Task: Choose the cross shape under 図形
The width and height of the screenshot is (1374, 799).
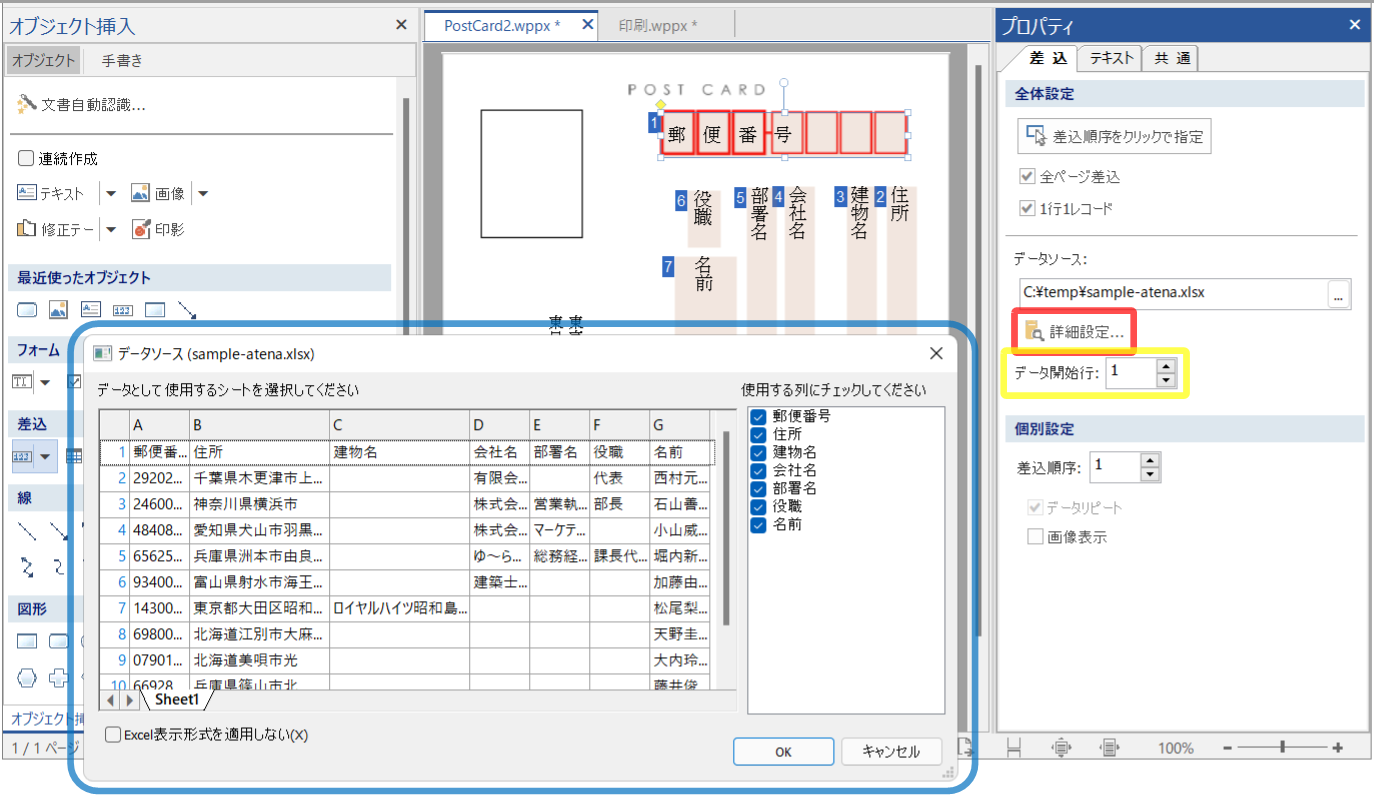Action: [59, 677]
